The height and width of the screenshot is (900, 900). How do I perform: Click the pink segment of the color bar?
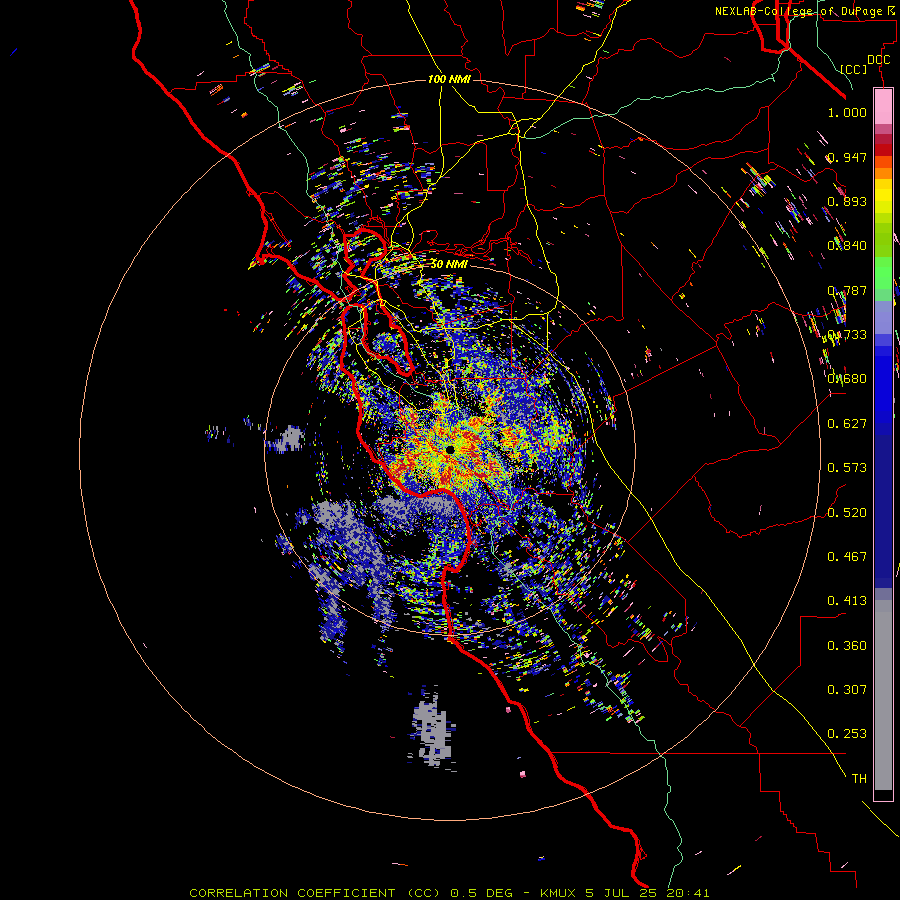tap(883, 107)
